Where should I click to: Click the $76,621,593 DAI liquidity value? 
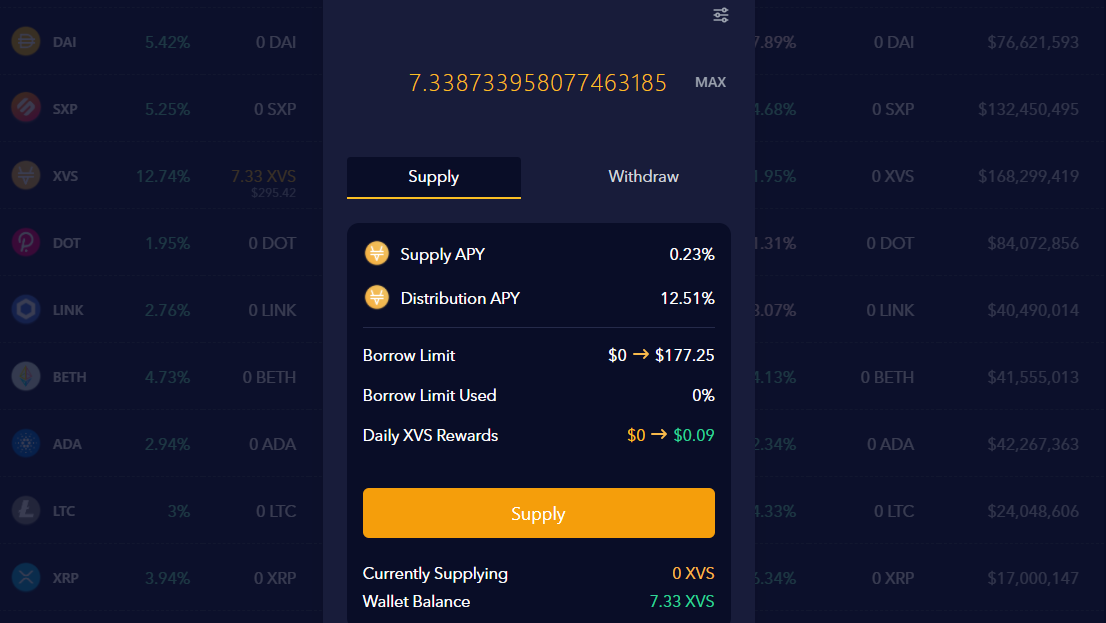coord(1033,42)
